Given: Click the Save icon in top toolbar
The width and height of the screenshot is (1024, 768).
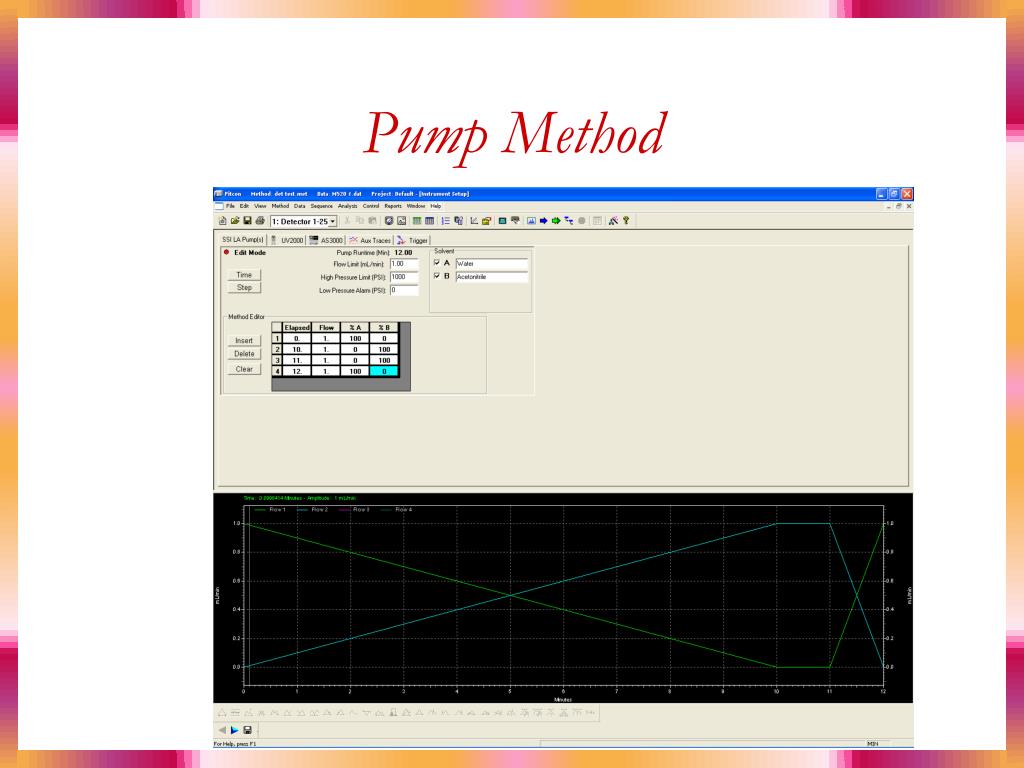Looking at the screenshot, I should [247, 220].
